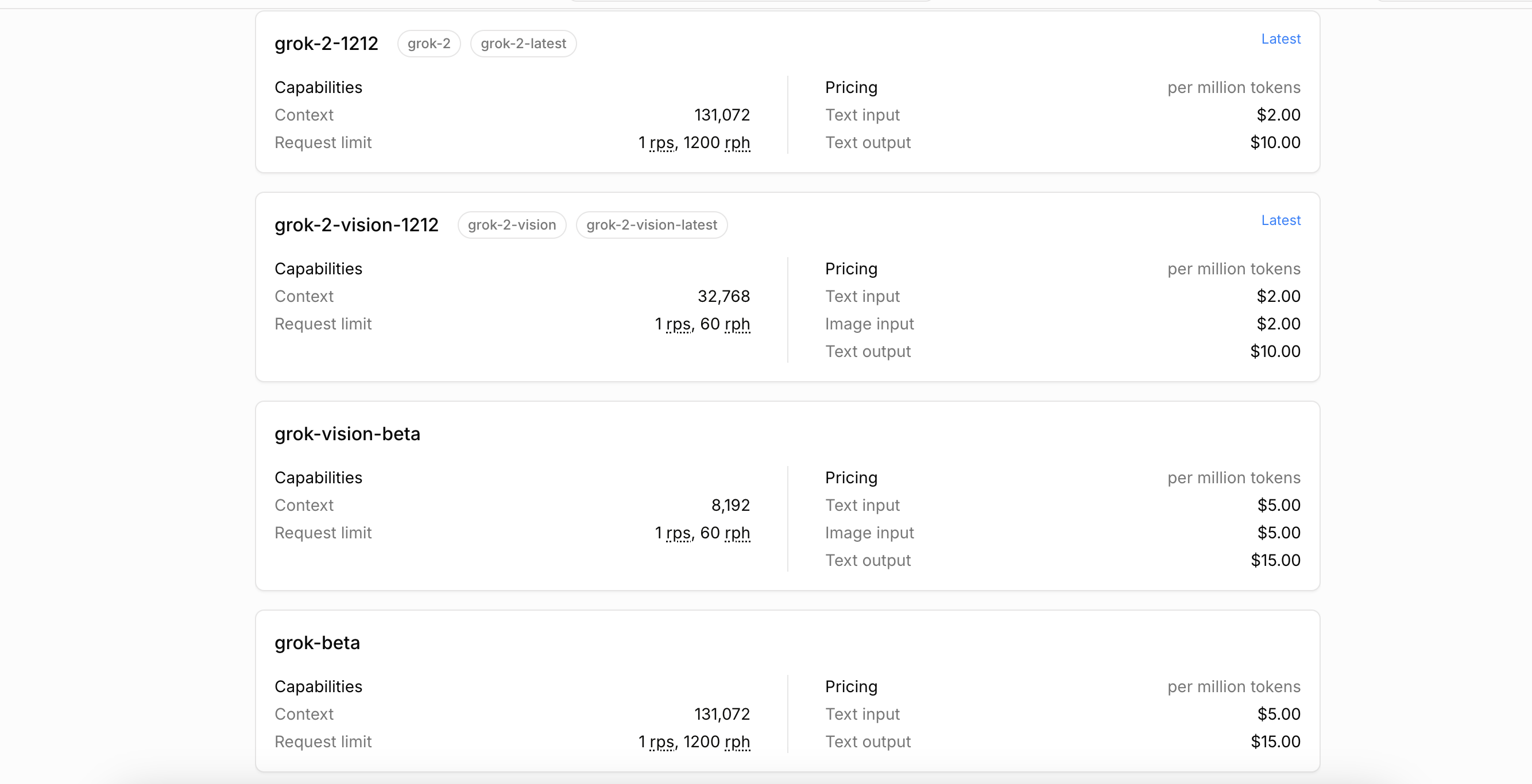1532x784 pixels.
Task: Click the grok-2-vision-1212 model name heading
Action: click(356, 224)
